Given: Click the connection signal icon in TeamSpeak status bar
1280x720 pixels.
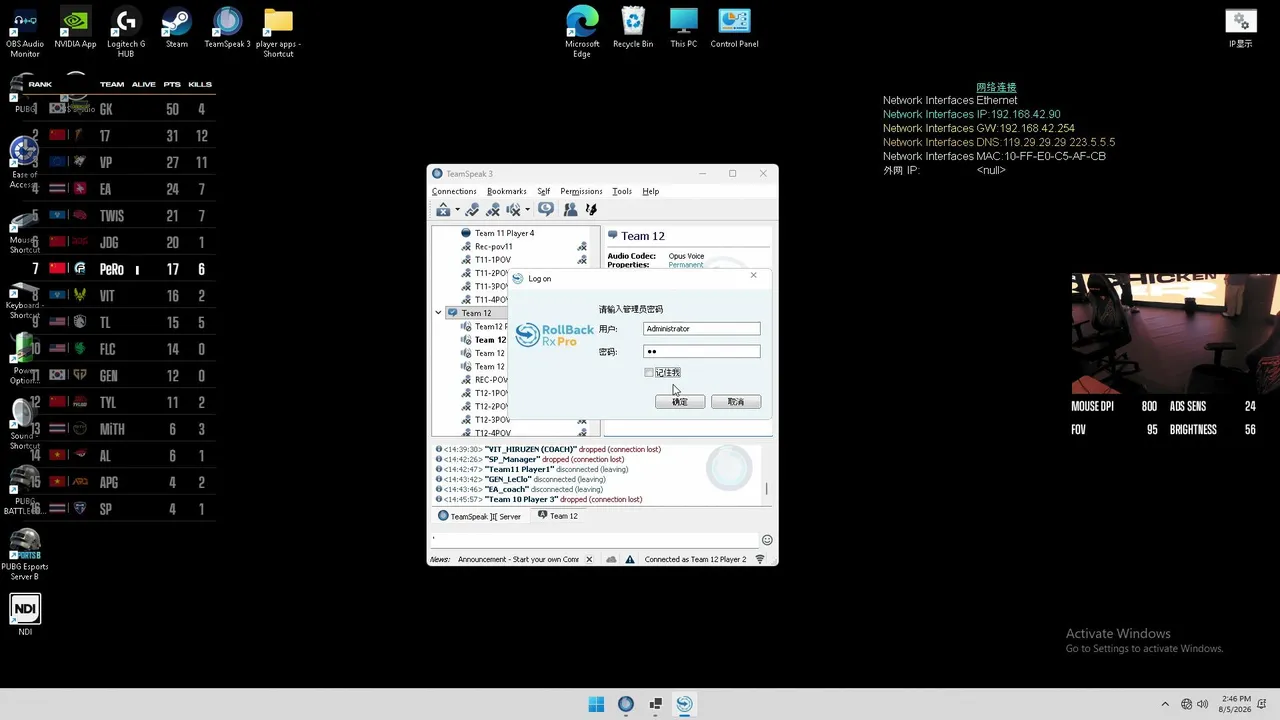Looking at the screenshot, I should [760, 560].
